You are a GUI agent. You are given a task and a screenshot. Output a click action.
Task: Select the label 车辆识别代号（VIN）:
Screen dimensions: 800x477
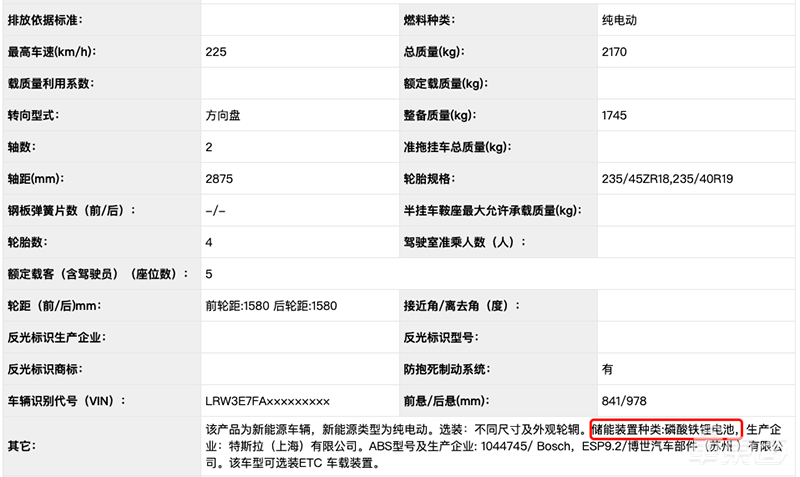[66, 401]
